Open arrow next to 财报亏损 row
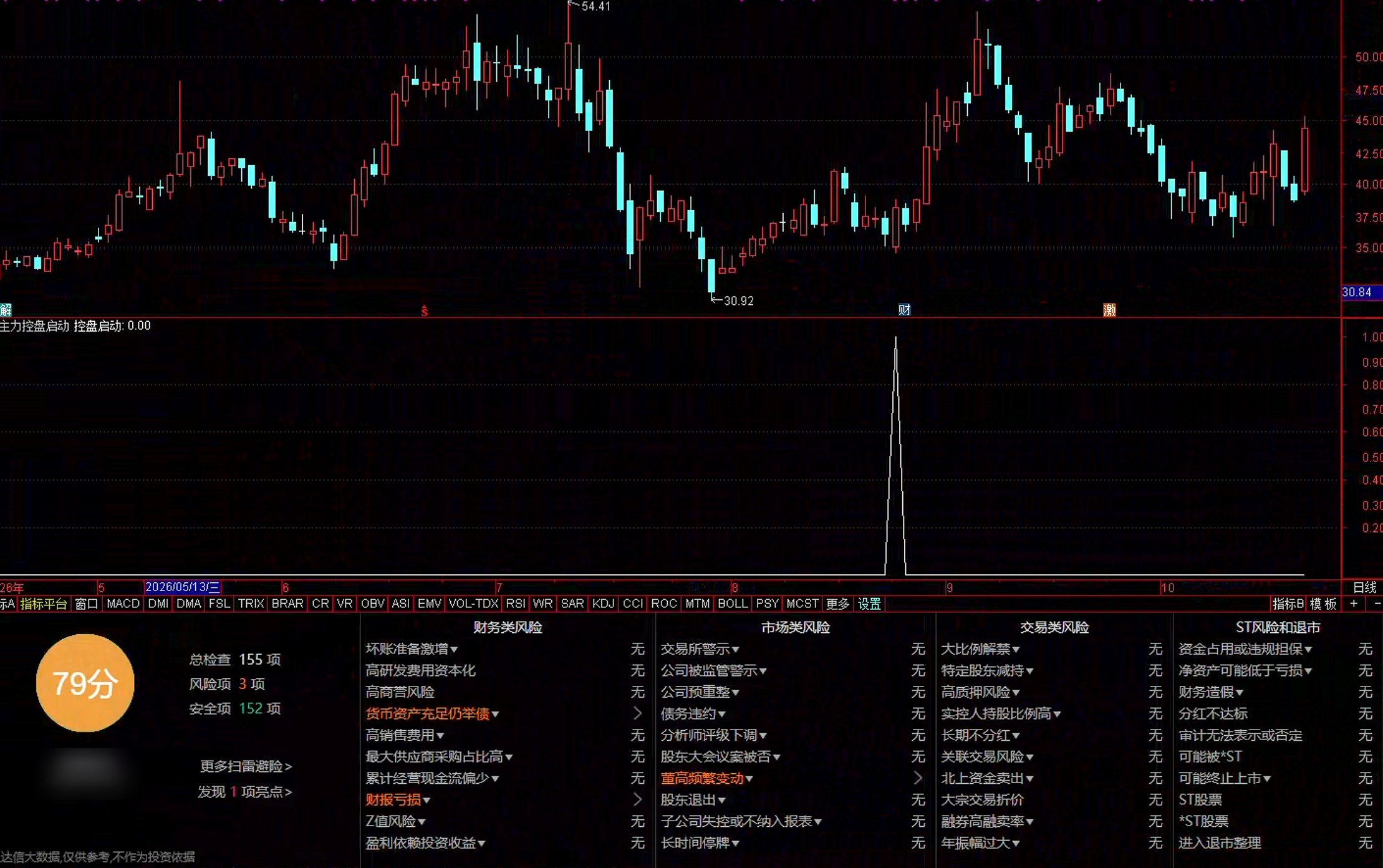The height and width of the screenshot is (868, 1383). (x=637, y=799)
